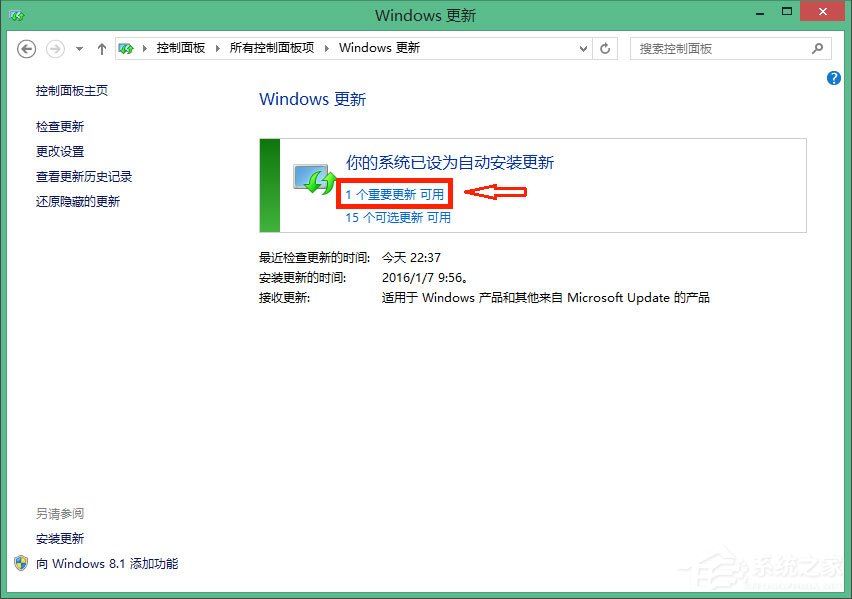
Task: Expand the address bar dropdown chevron
Action: point(582,48)
